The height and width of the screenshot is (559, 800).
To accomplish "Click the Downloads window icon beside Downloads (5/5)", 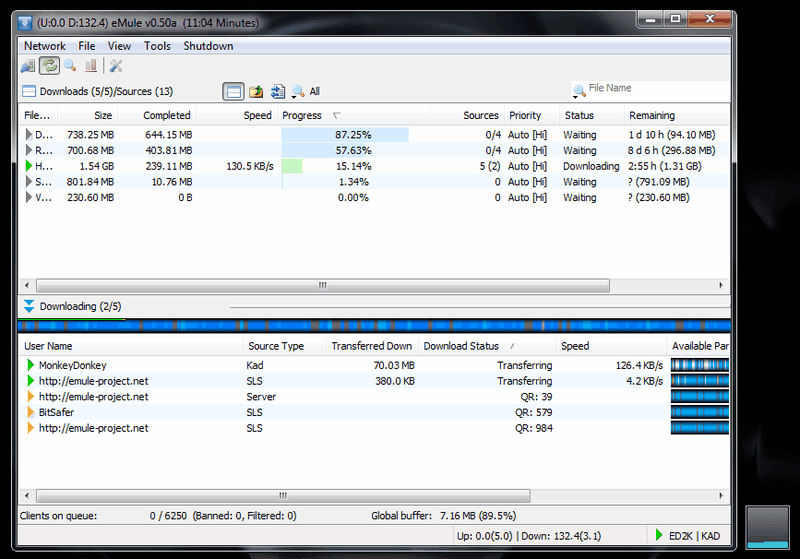I will click(x=29, y=91).
